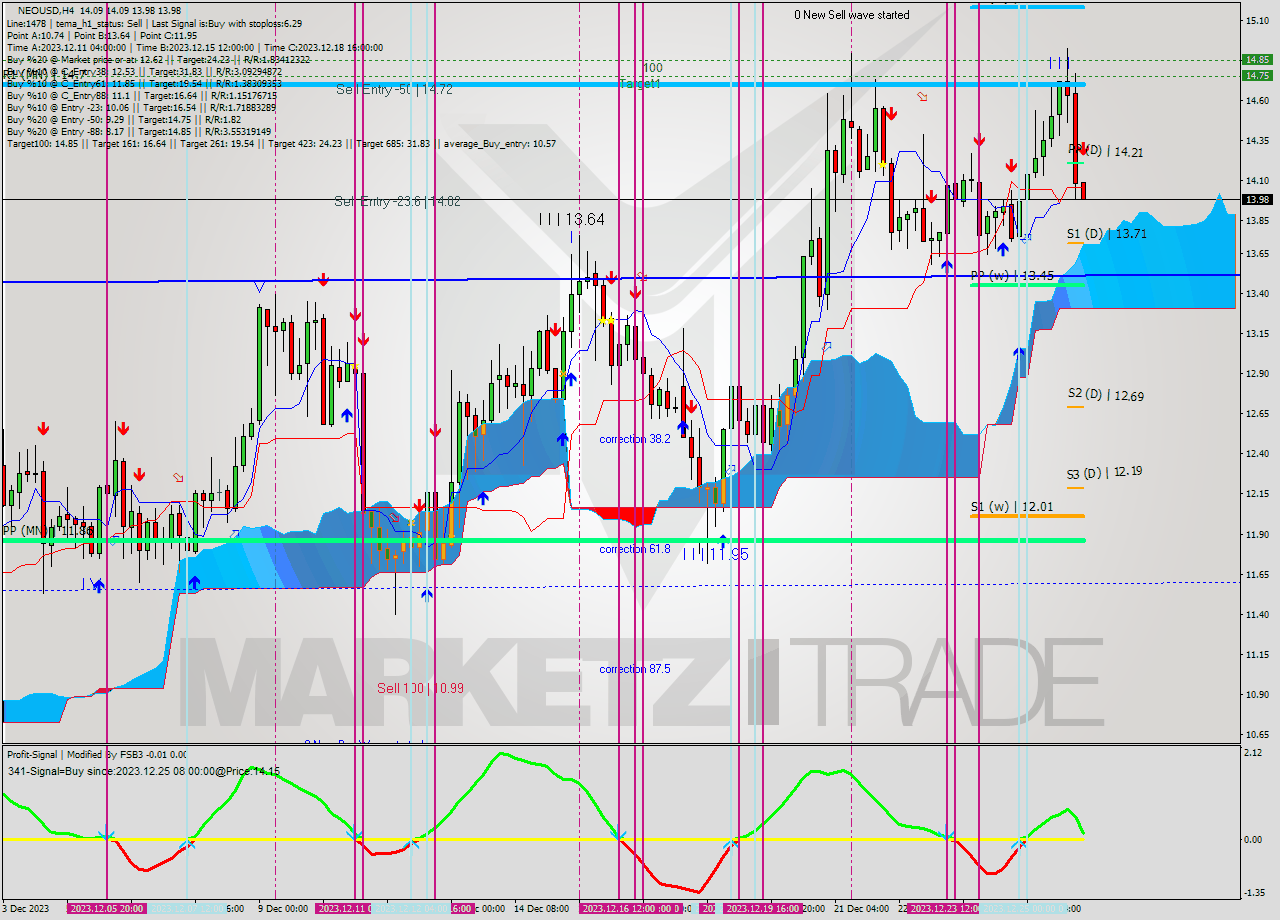Viewport: 1280px width, 920px height.
Task: Click the PP (w) | 13.45 pivot label
Action: (1012, 275)
